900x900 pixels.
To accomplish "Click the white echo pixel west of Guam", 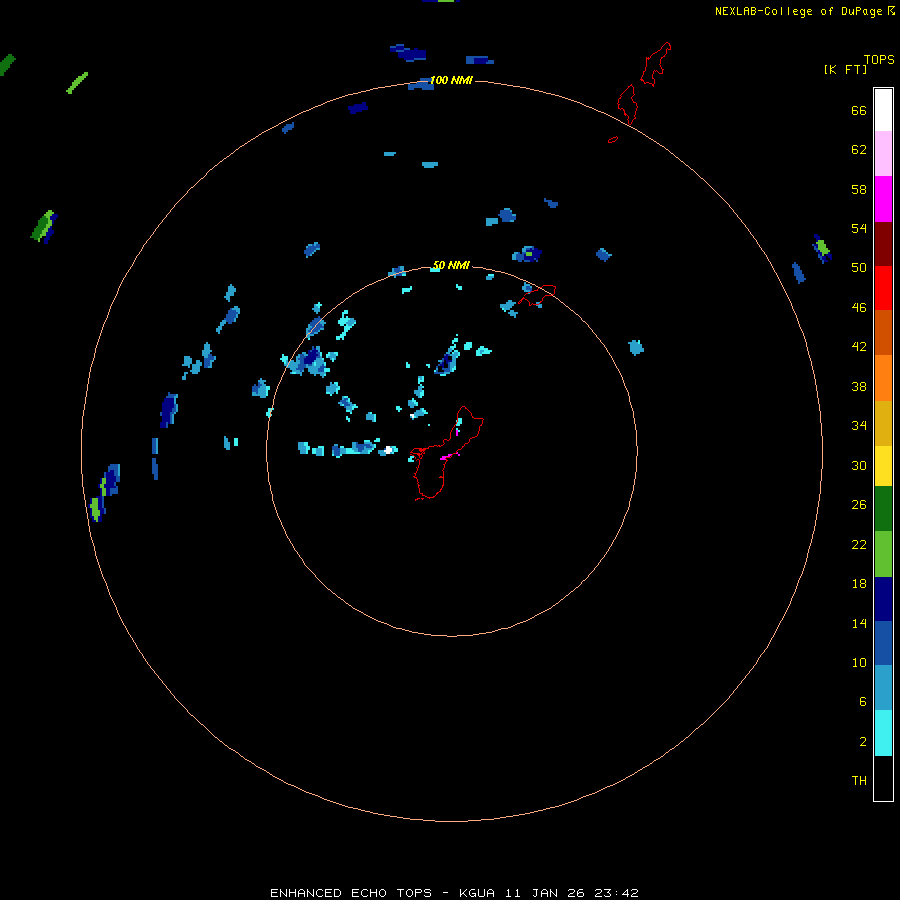I will (x=389, y=449).
